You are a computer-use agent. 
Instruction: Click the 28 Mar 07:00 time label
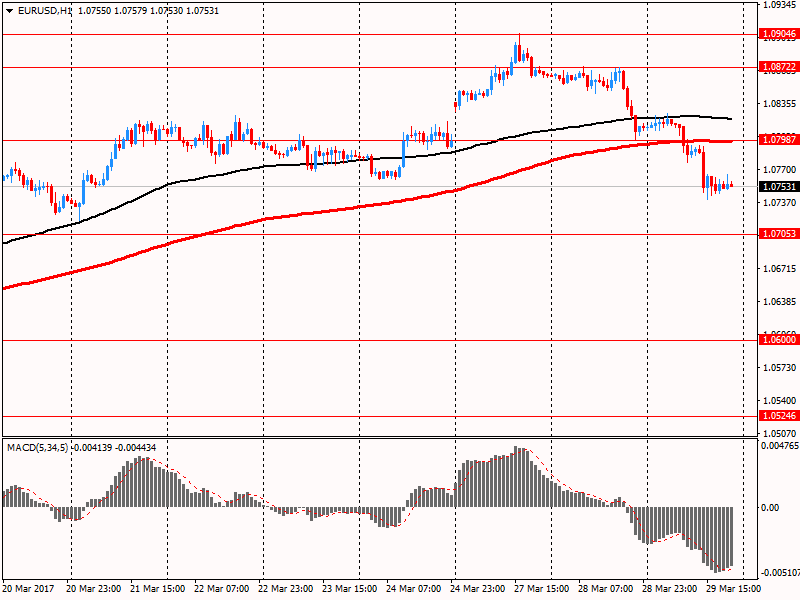click(606, 588)
